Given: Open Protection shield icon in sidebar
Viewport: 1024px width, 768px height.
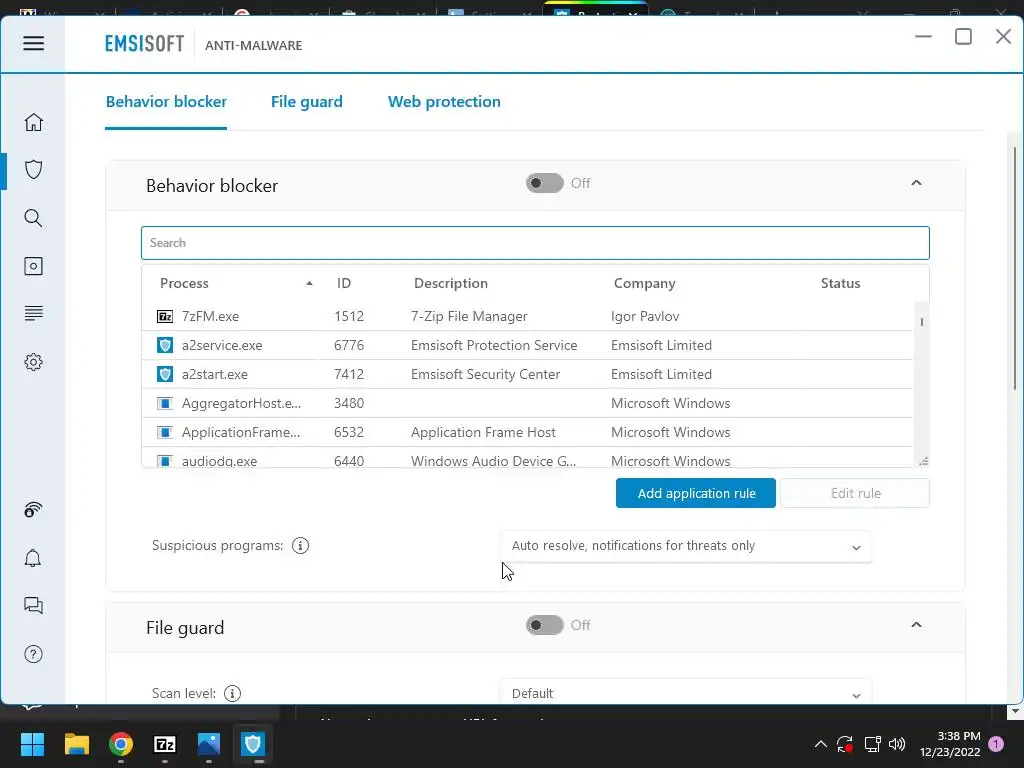Looking at the screenshot, I should pos(33,170).
